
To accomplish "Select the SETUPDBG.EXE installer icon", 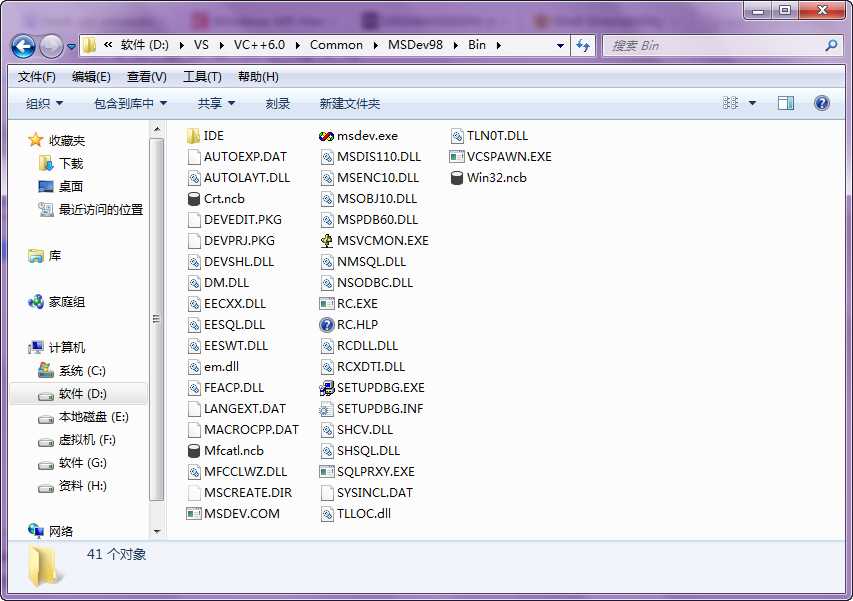I will coord(326,388).
